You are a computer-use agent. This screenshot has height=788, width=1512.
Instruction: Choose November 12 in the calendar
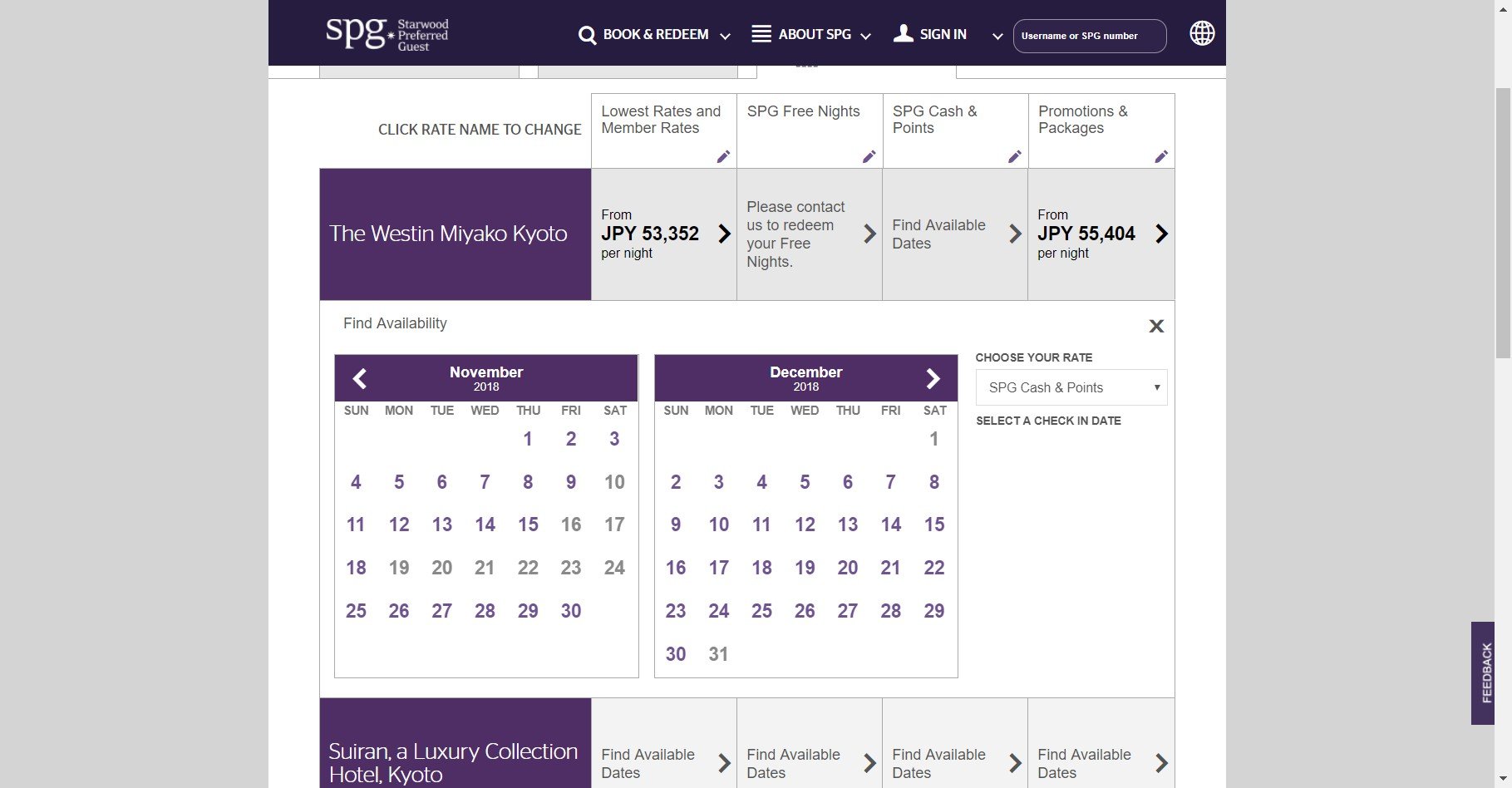399,525
